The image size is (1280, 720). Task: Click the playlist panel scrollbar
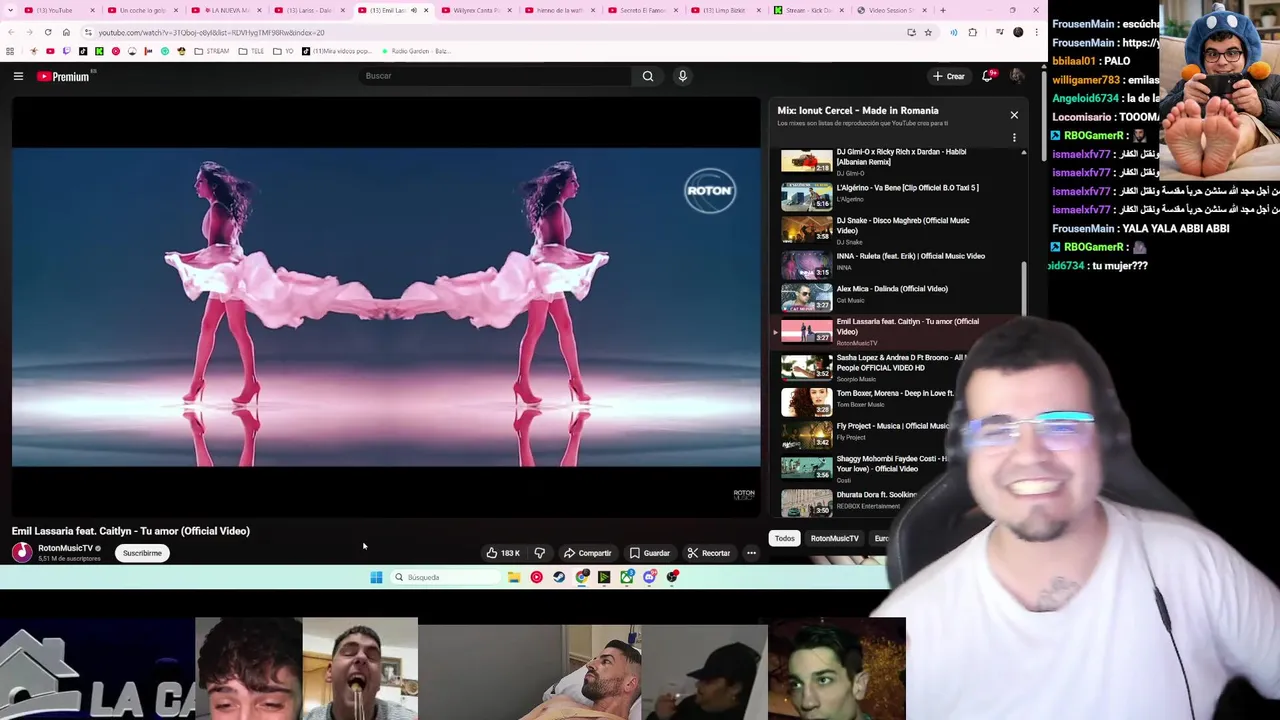pyautogui.click(x=1023, y=290)
